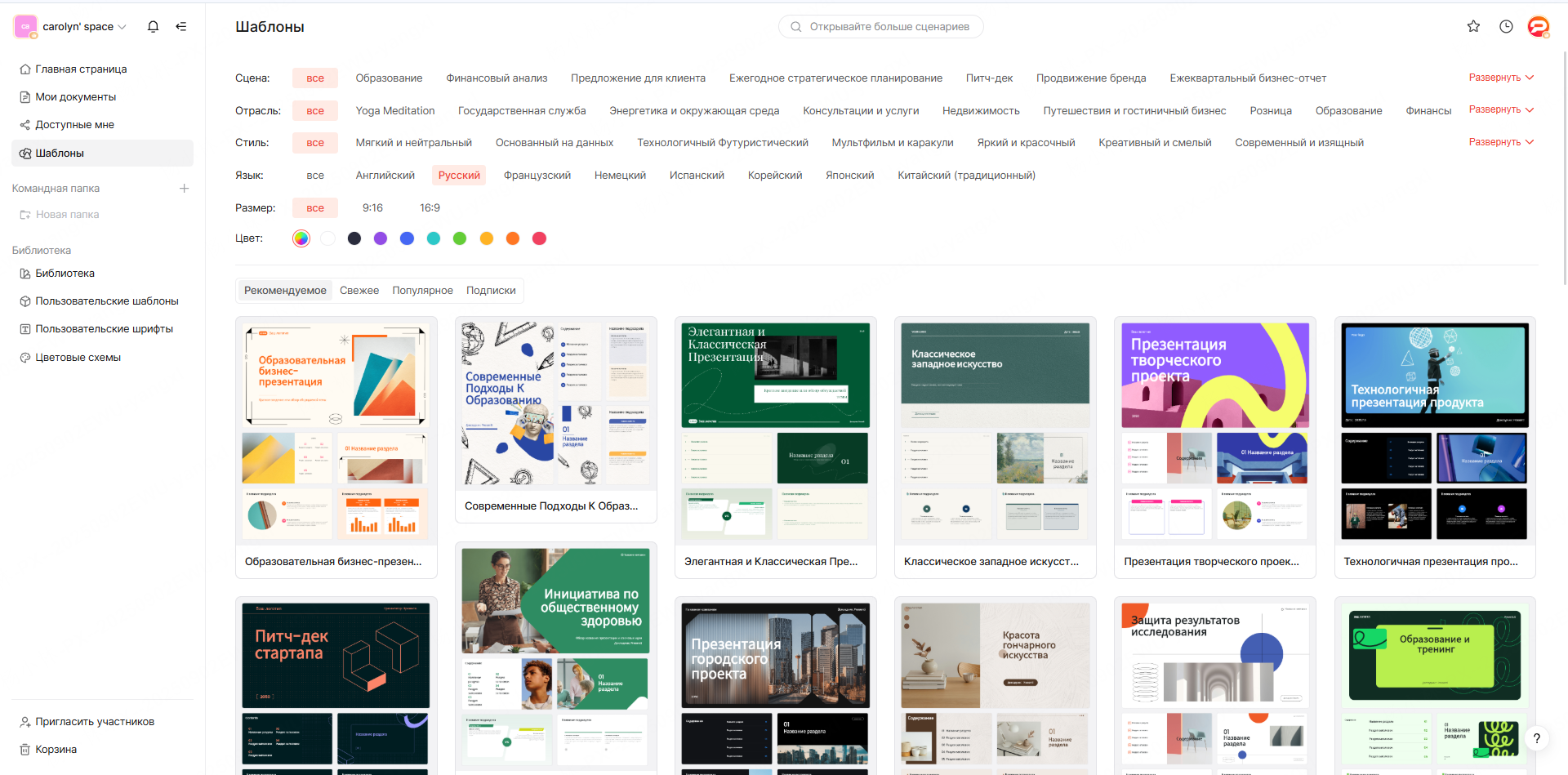Filter language by Французский
The height and width of the screenshot is (775, 1568).
coord(537,175)
